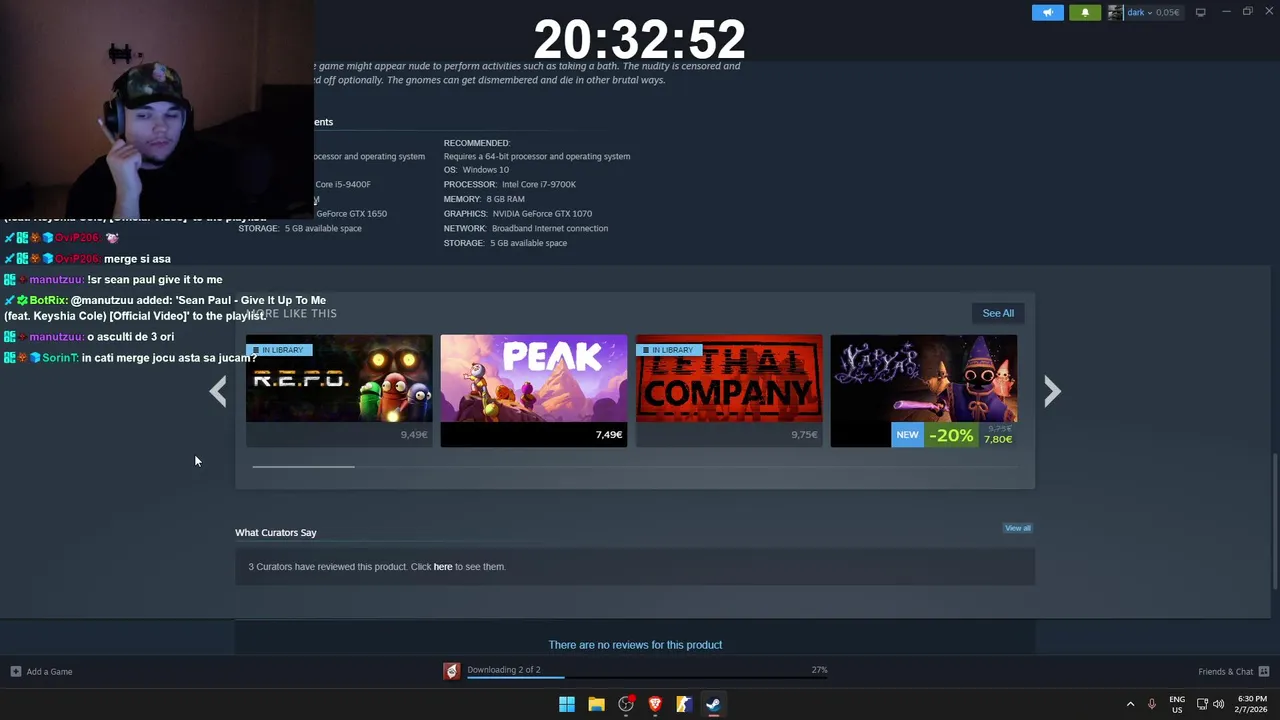Click the download progress bar
This screenshot has width=1280, height=720.
[646, 678]
